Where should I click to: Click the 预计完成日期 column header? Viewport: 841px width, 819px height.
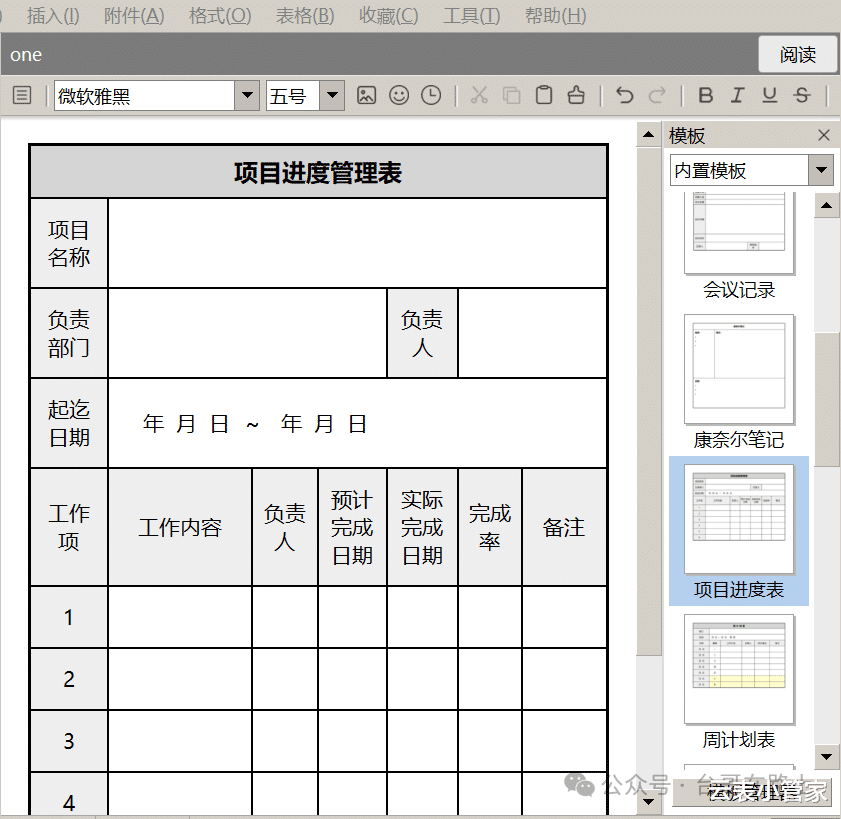coord(352,527)
